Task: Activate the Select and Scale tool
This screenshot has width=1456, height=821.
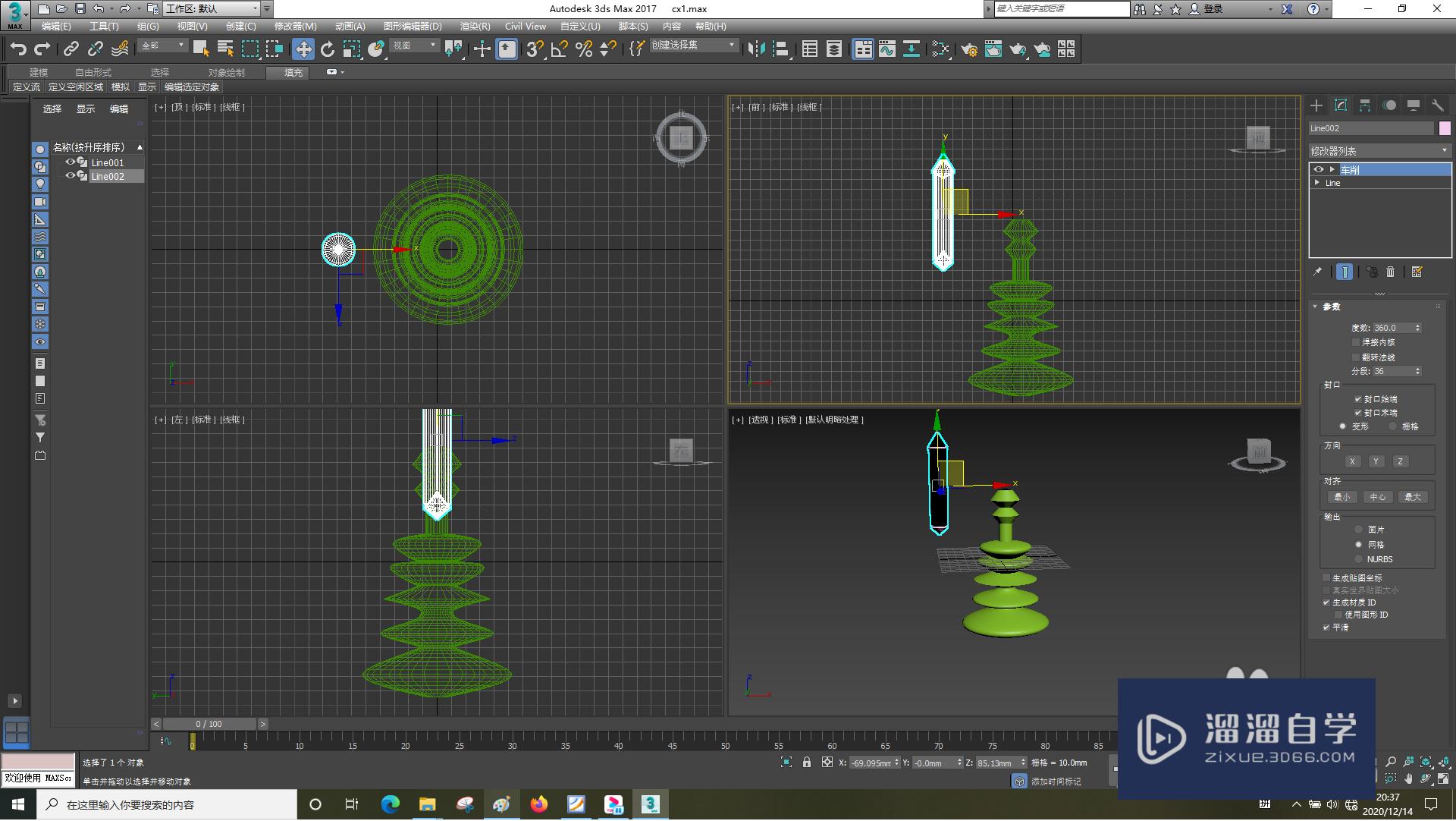Action: [352, 49]
